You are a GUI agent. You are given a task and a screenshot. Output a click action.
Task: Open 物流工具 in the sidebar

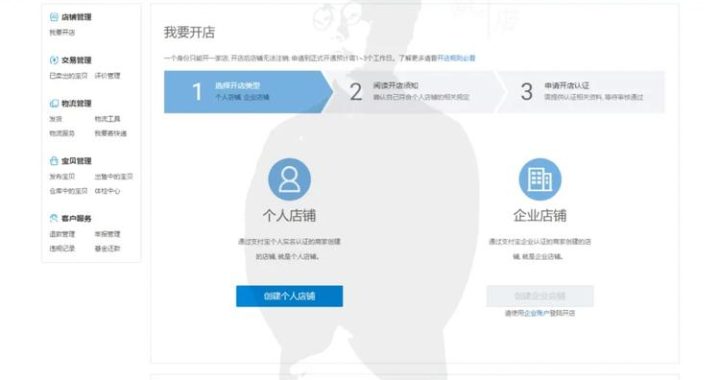pyautogui.click(x=107, y=119)
